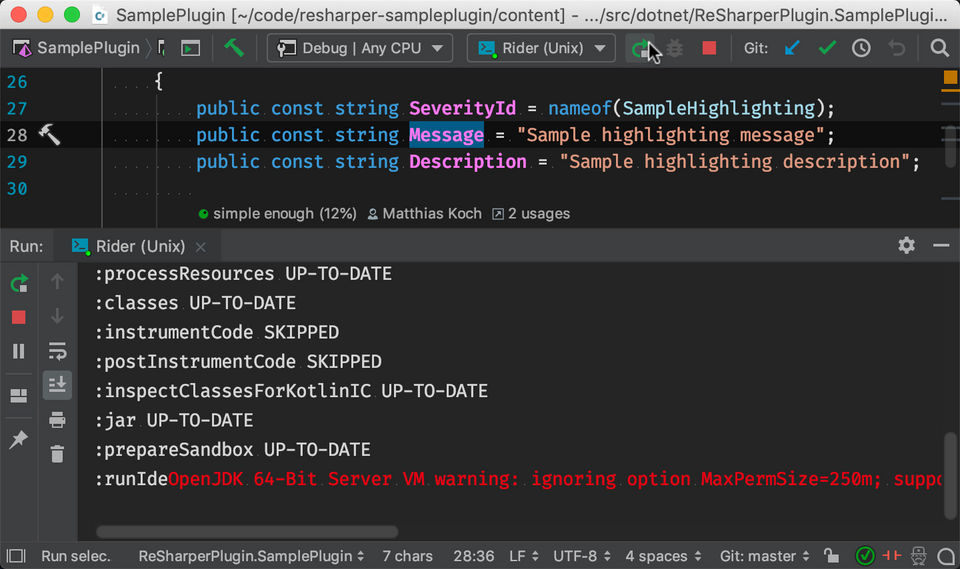Click the Git update project arrow
Image resolution: width=960 pixels, height=569 pixels.
(x=792, y=48)
